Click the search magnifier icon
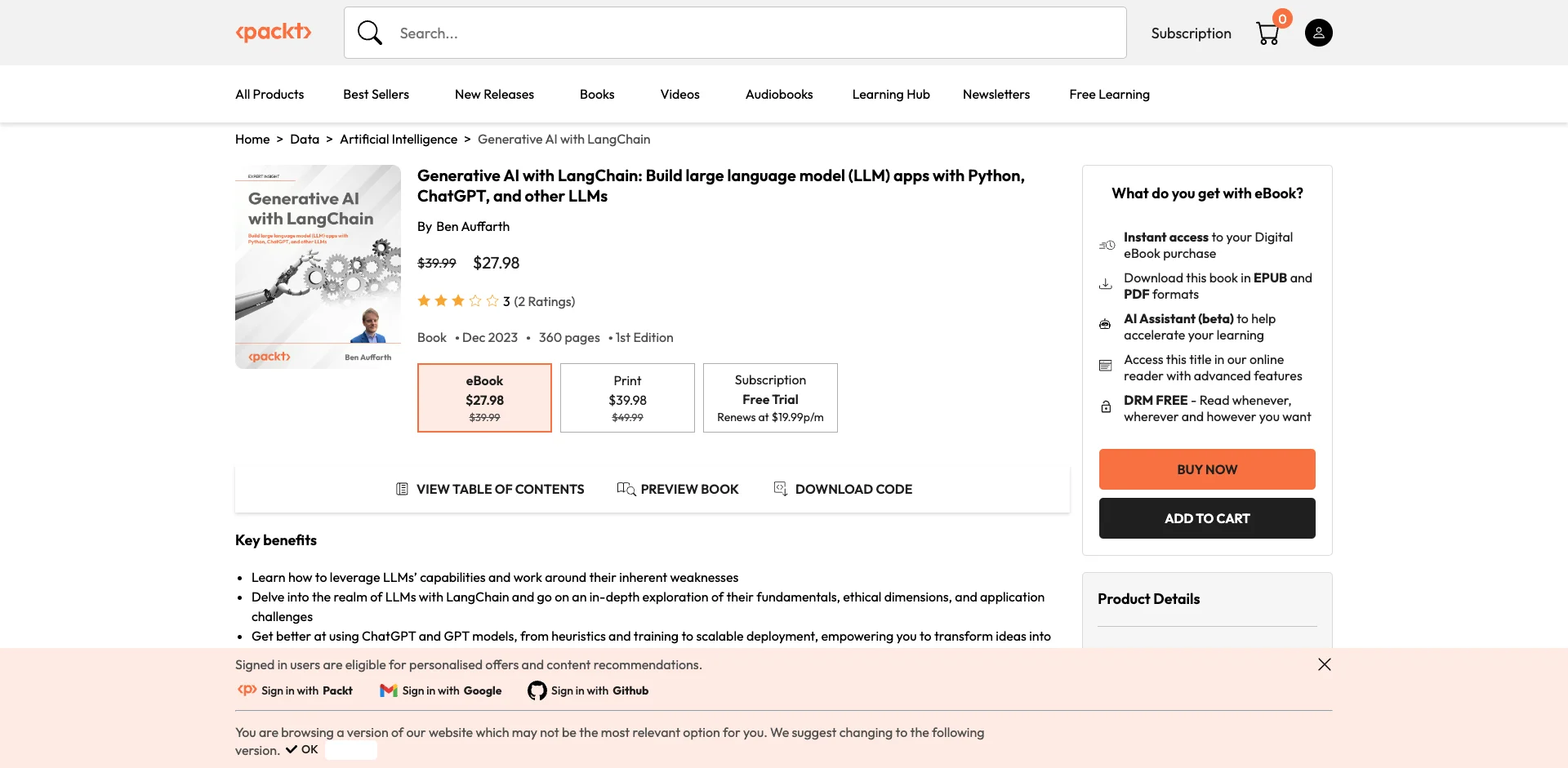Viewport: 1568px width, 768px height. 370,33
